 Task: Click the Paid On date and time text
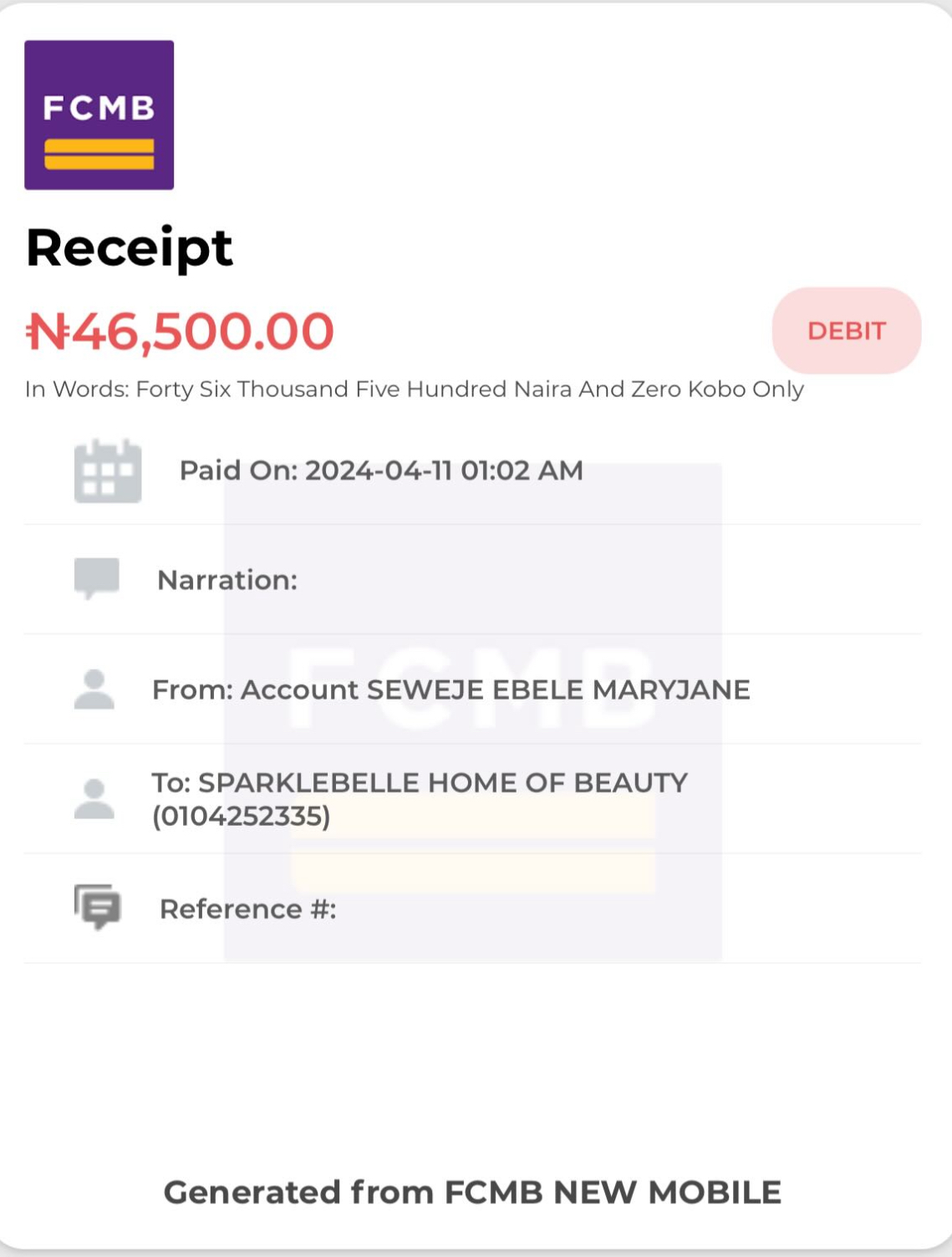point(381,471)
